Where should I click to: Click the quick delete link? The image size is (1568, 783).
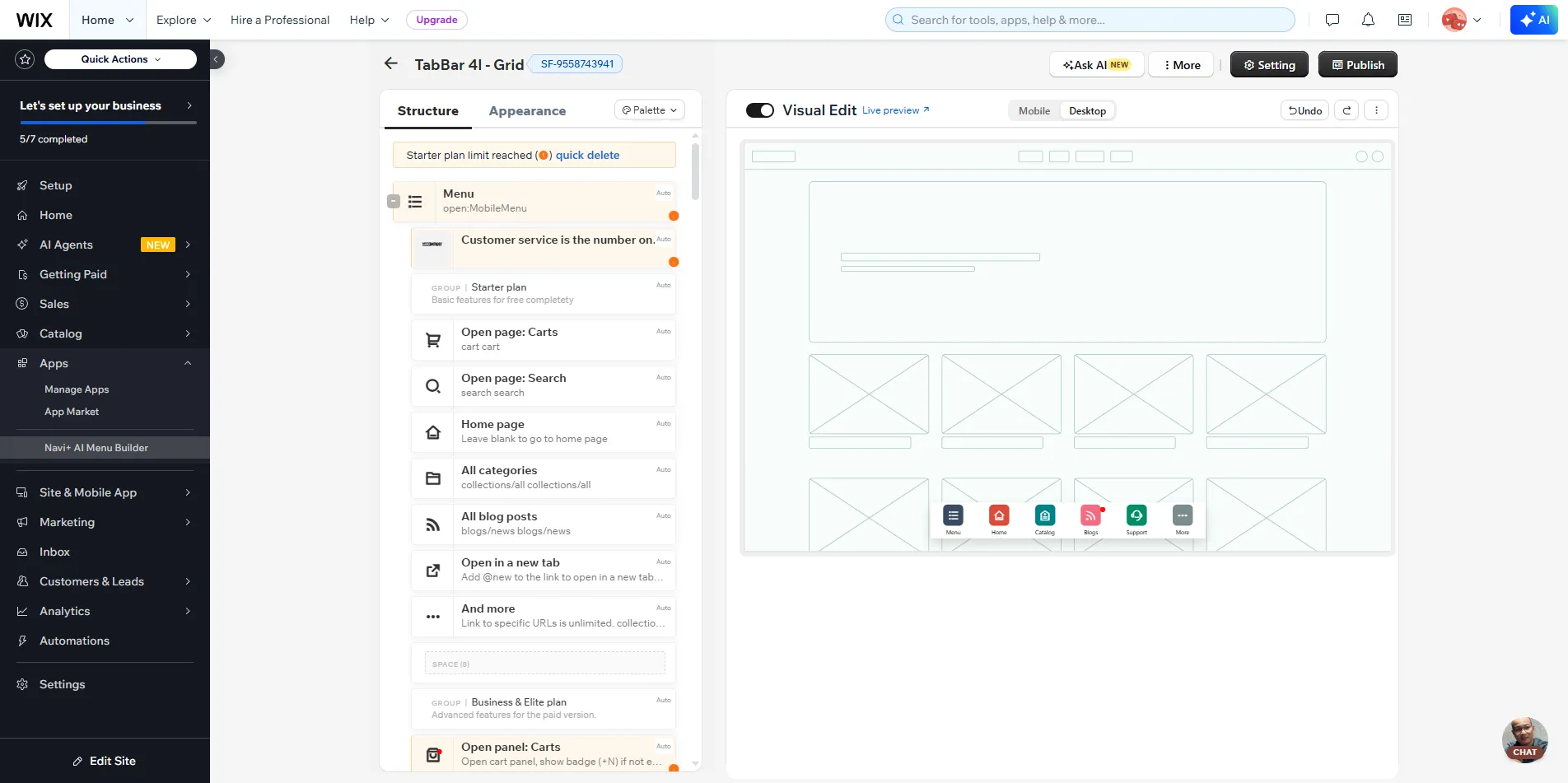[587, 155]
